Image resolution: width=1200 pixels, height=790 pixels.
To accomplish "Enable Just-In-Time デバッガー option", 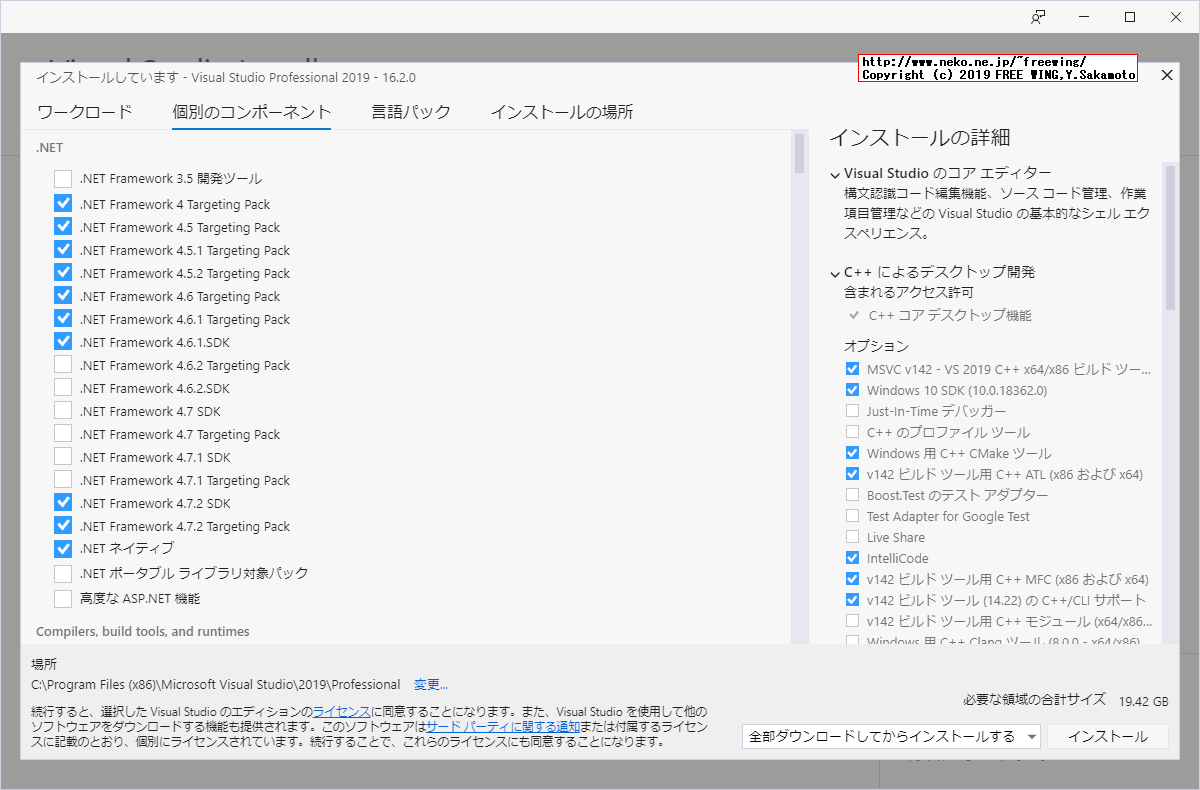I will (853, 410).
